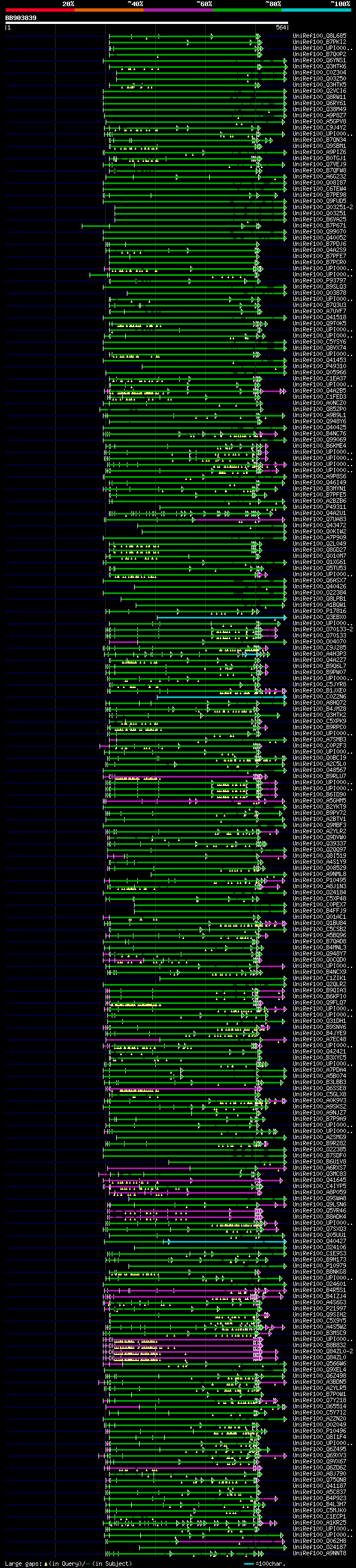Select hit UniRef100_Q0KIW2
The width and height of the screenshot is (356, 1568).
pos(319,531)
